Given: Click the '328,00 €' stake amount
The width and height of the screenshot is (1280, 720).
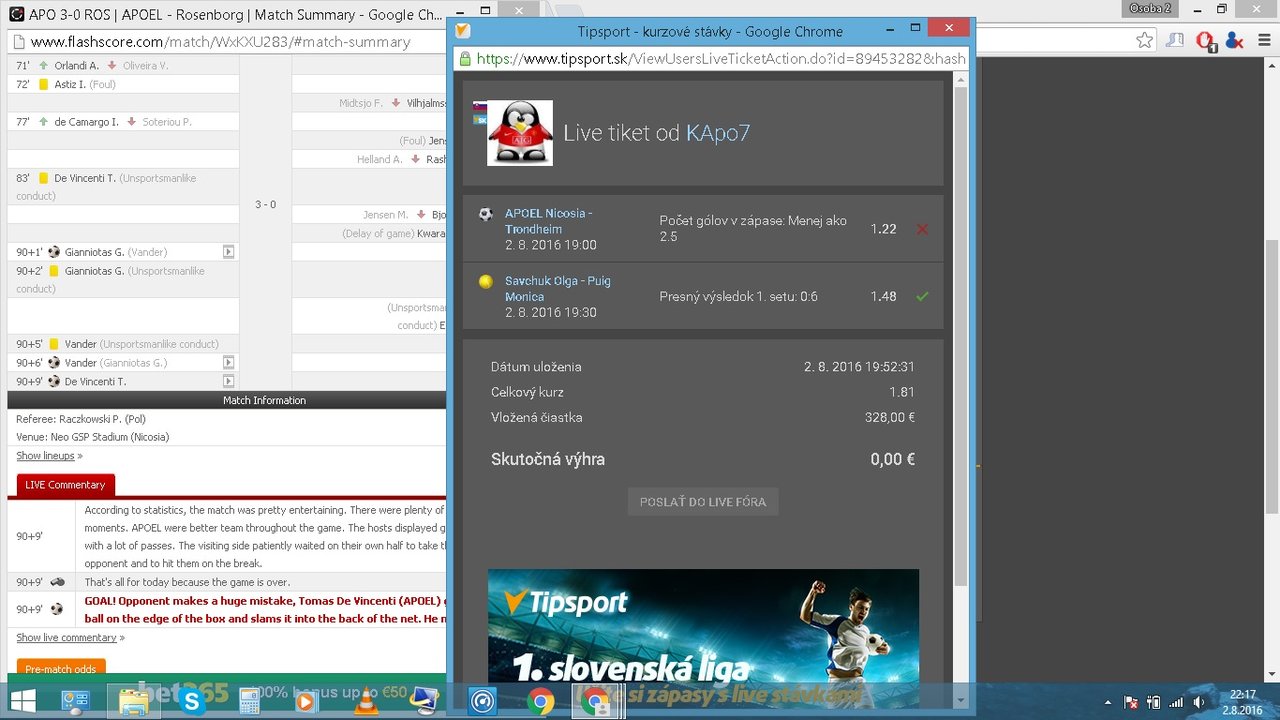Looking at the screenshot, I should 890,418.
